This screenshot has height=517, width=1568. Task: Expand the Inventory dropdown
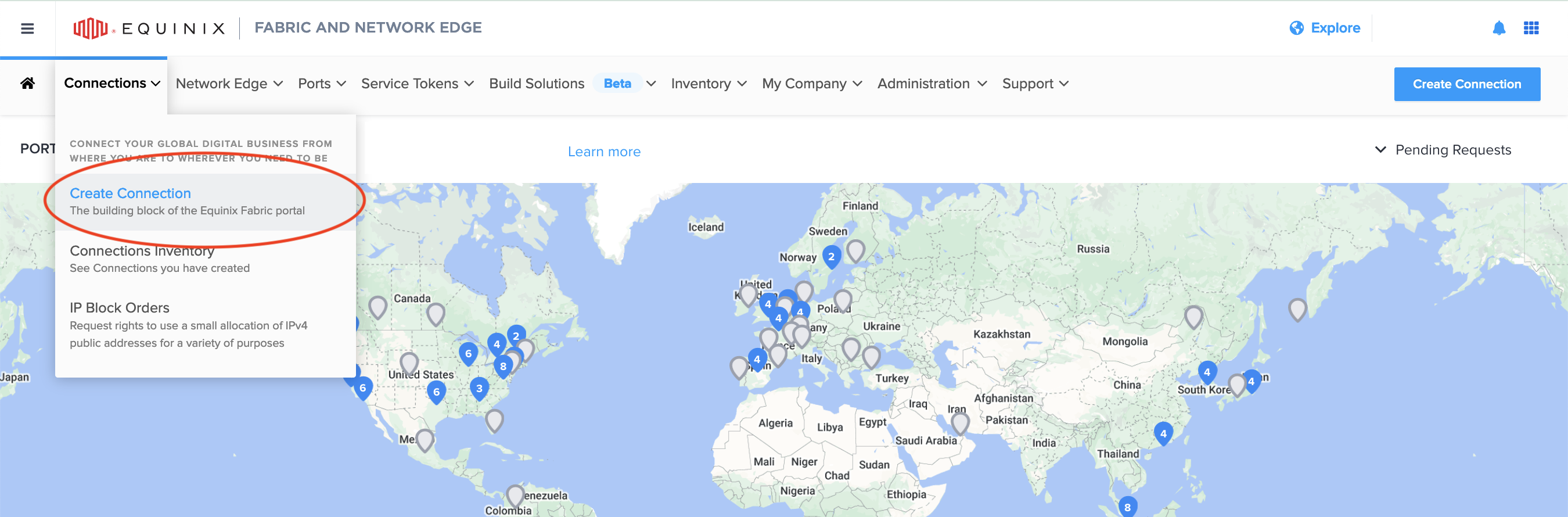pos(709,84)
